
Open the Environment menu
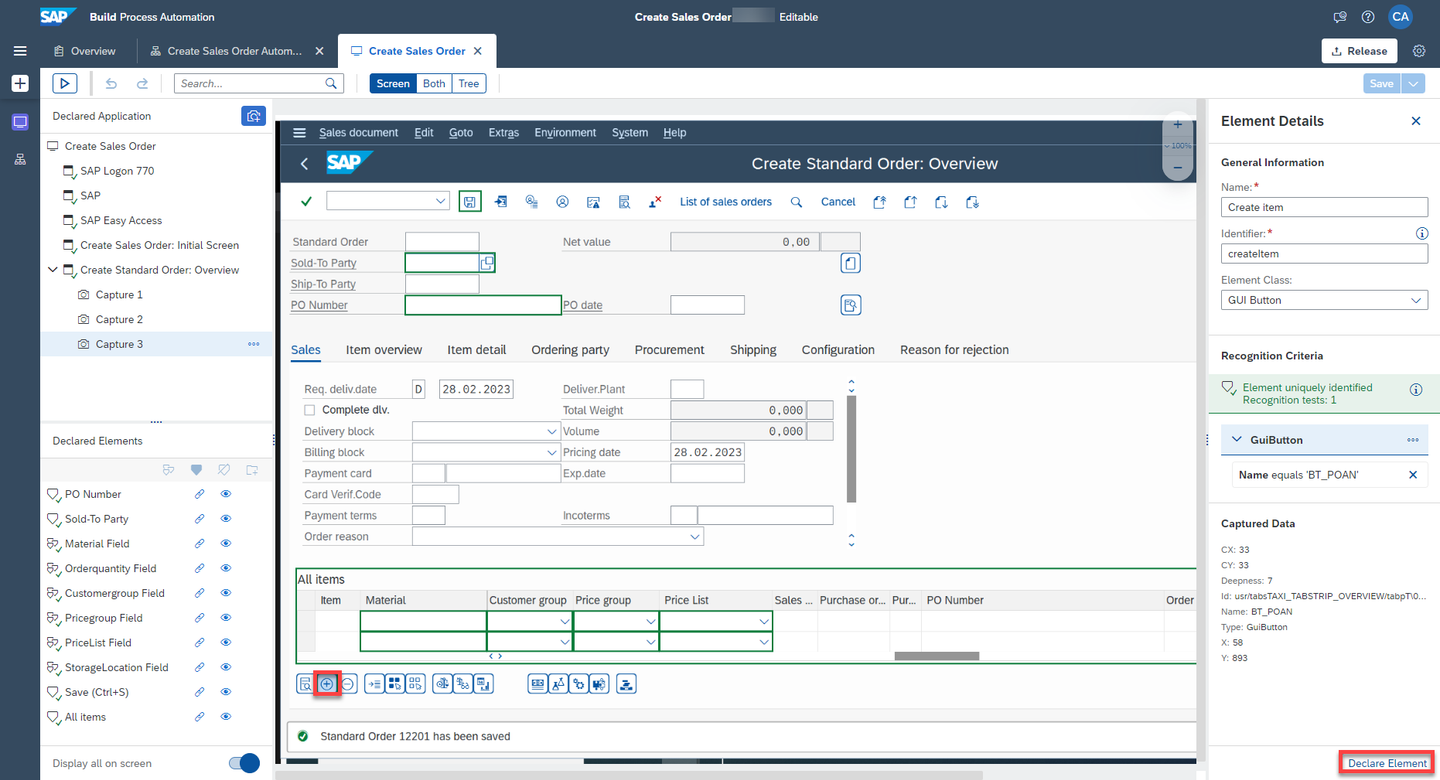[x=565, y=133]
